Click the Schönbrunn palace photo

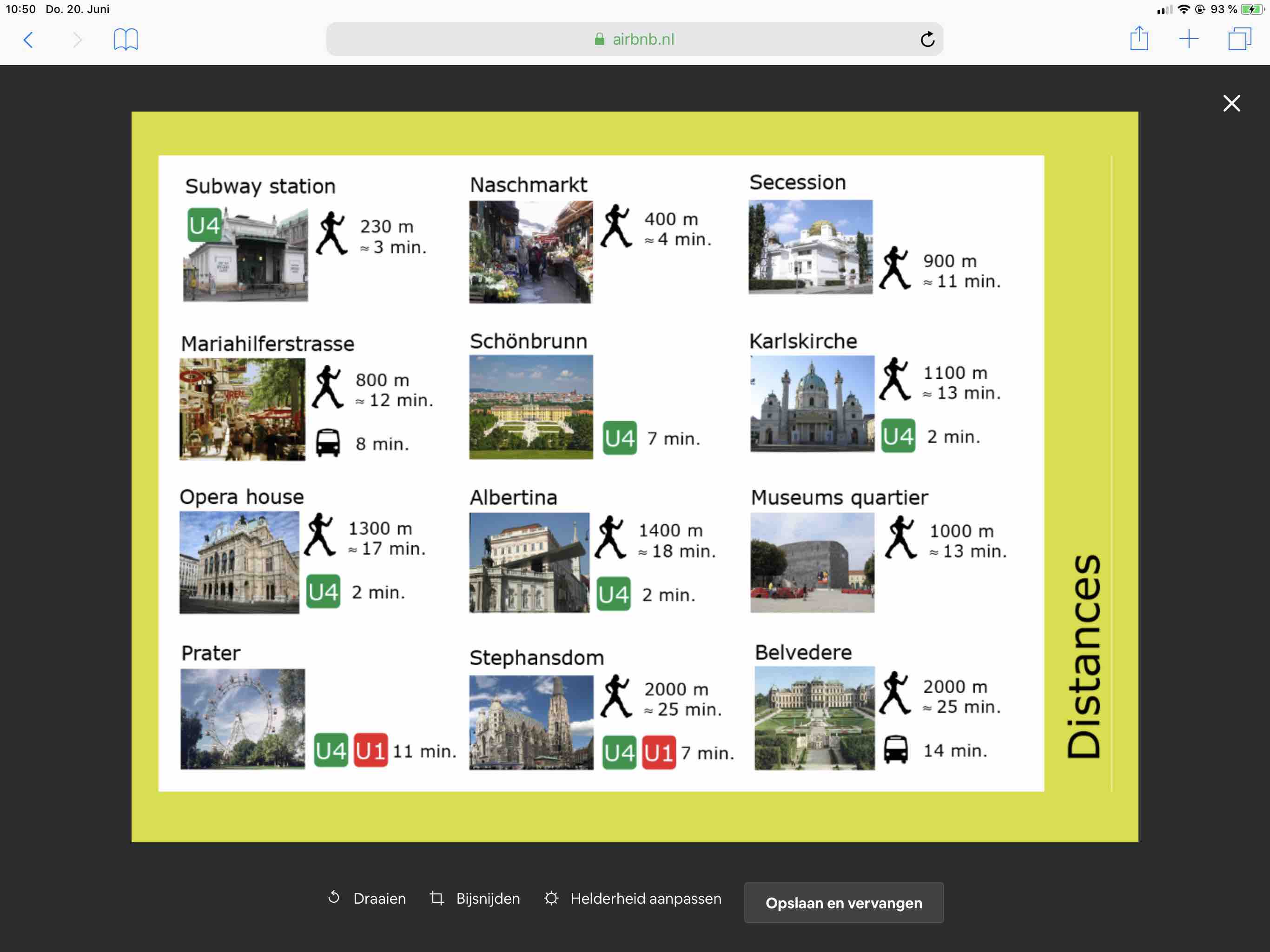pyautogui.click(x=530, y=407)
